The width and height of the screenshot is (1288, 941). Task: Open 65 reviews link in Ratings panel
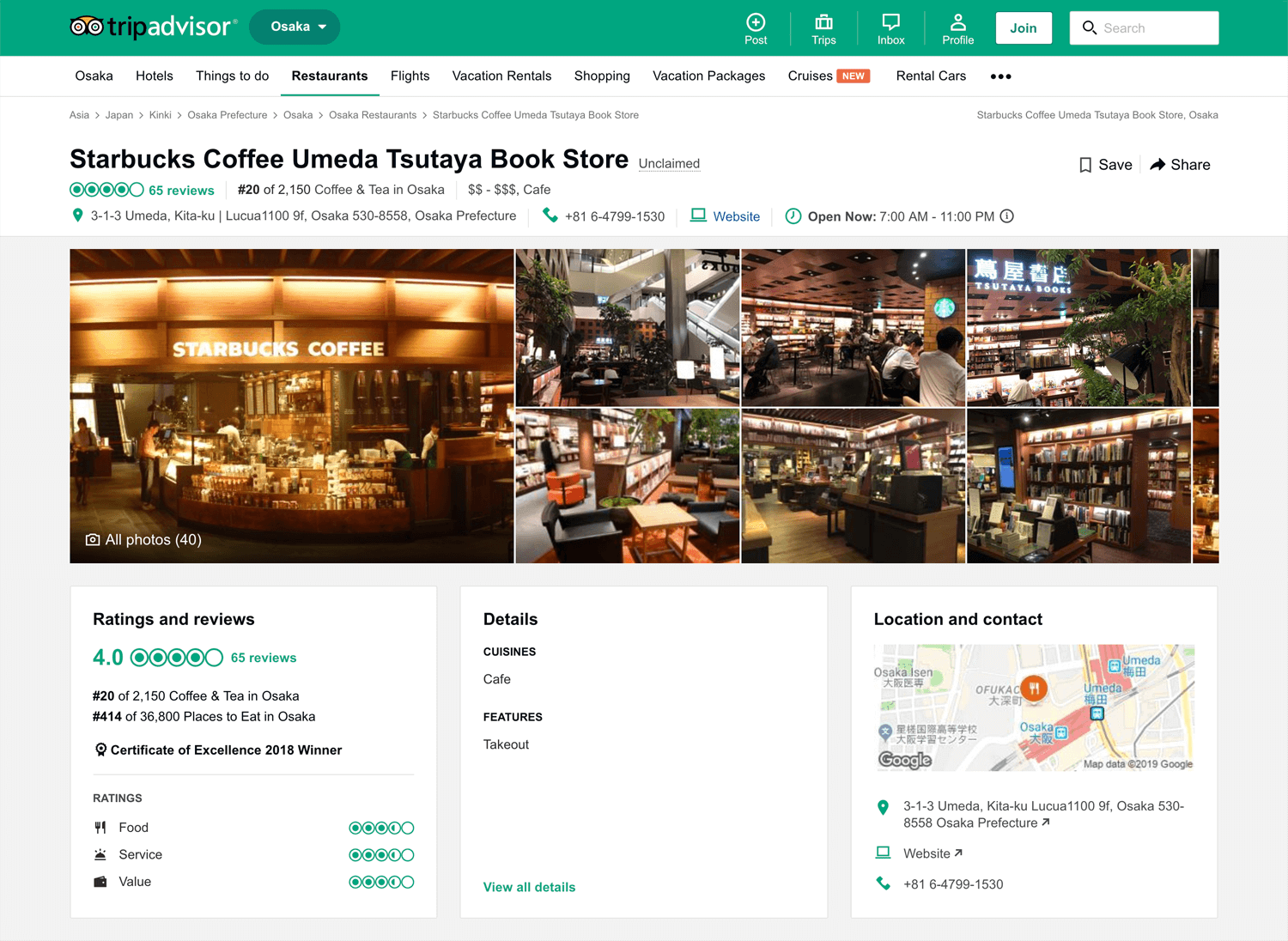click(264, 658)
